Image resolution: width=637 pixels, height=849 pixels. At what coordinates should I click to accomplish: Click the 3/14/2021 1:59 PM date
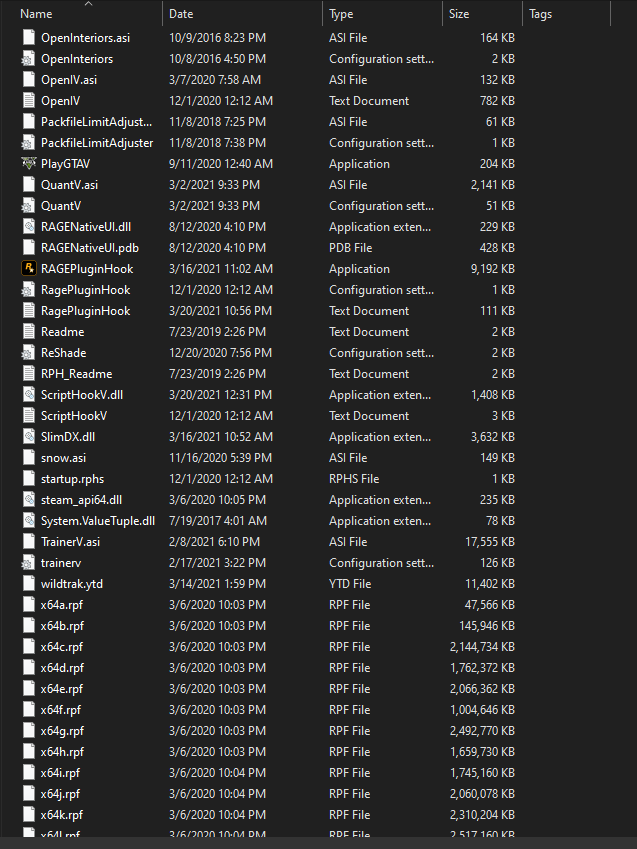217,584
